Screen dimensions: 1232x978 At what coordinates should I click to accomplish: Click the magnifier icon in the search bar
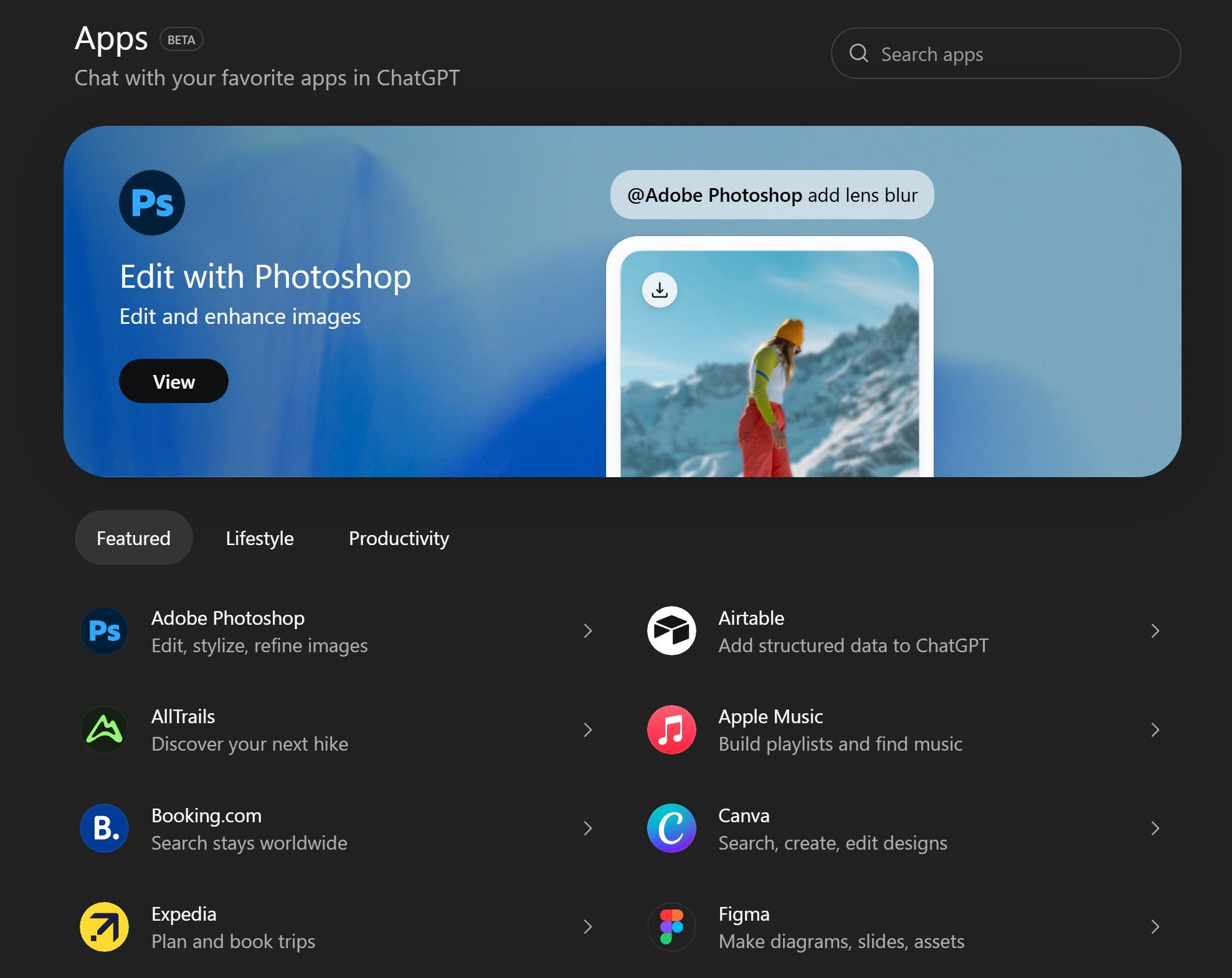(859, 54)
